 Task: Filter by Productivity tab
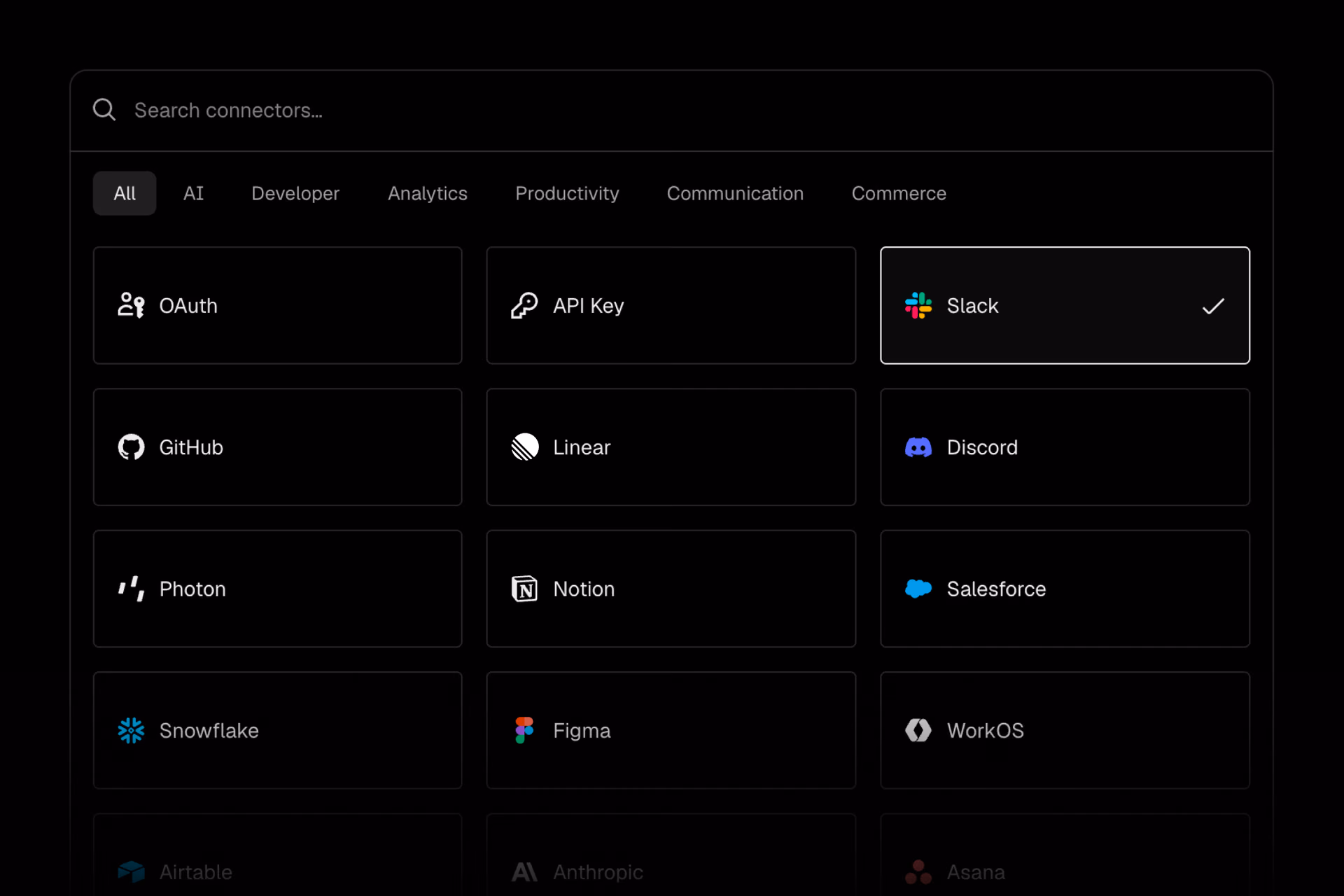coord(567,193)
